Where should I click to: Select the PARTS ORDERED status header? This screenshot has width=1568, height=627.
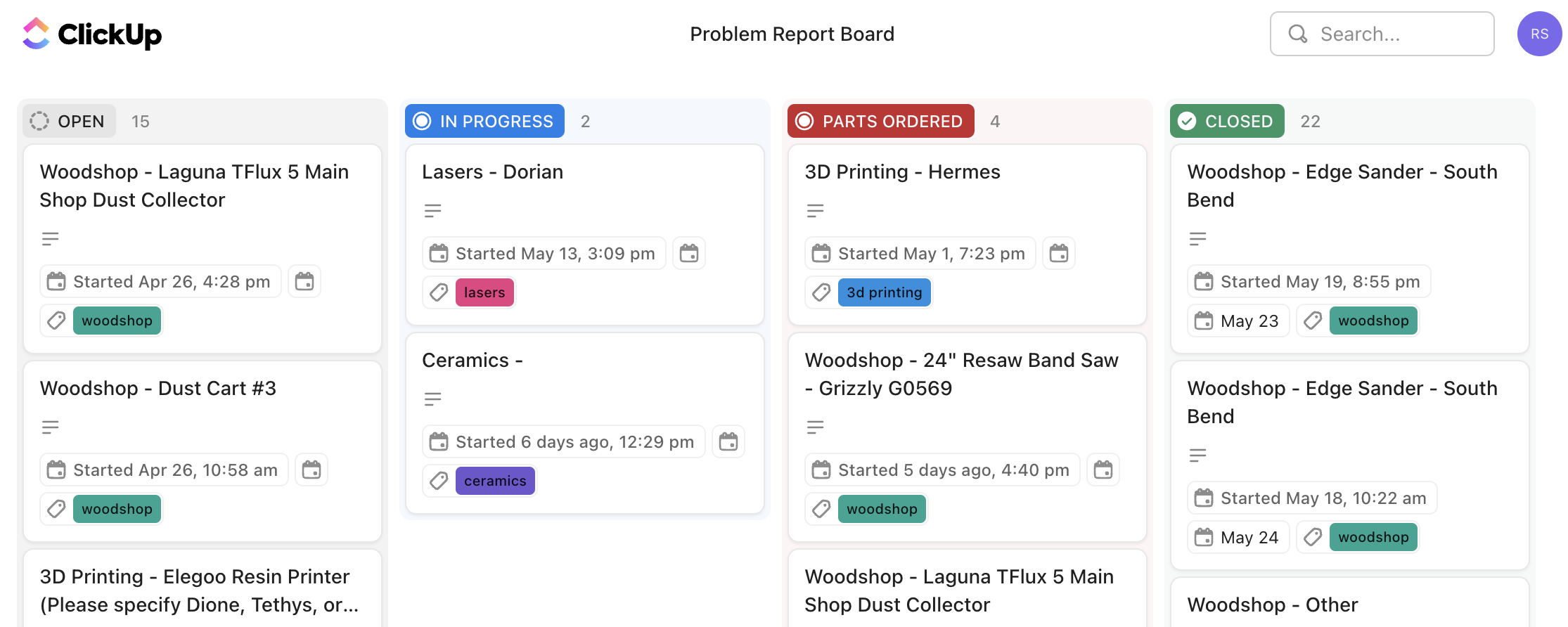(880, 121)
